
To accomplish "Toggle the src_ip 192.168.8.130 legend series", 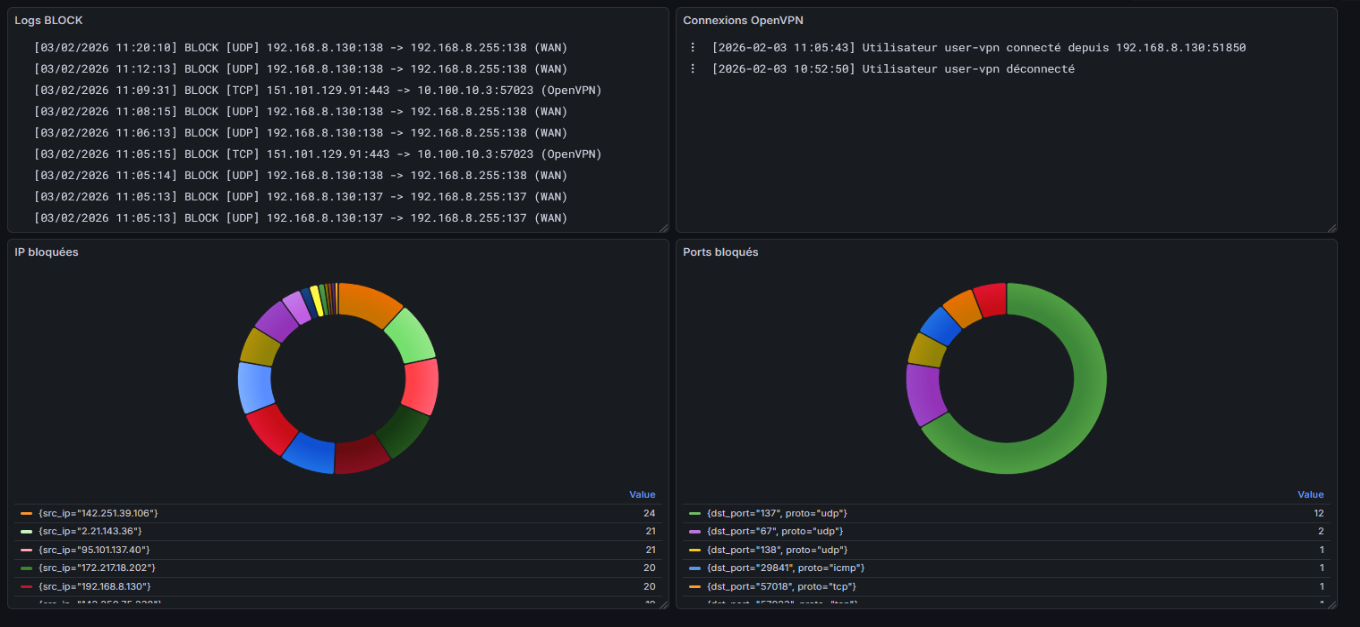I will 96,586.
